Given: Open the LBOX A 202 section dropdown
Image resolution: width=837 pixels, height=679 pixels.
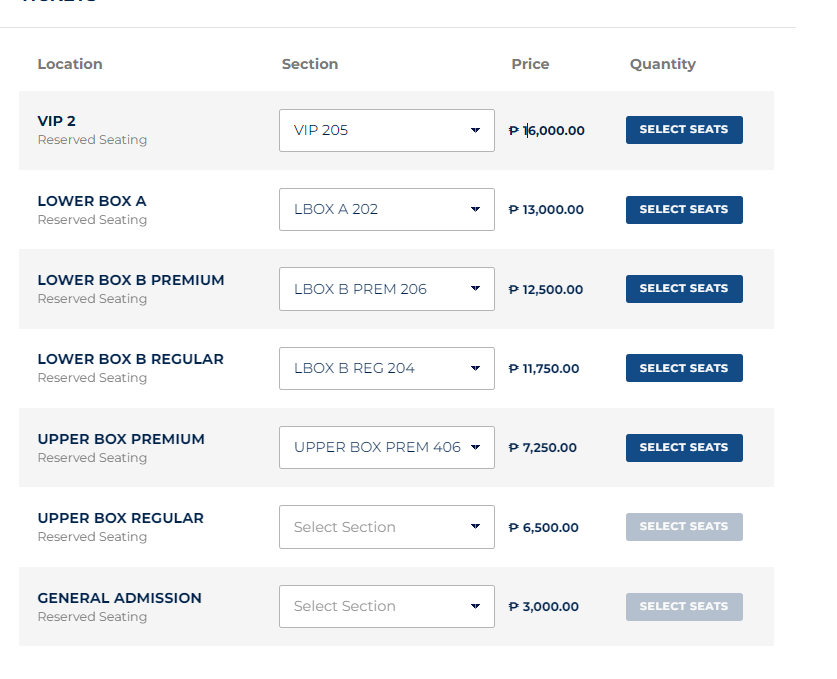Looking at the screenshot, I should pos(386,209).
